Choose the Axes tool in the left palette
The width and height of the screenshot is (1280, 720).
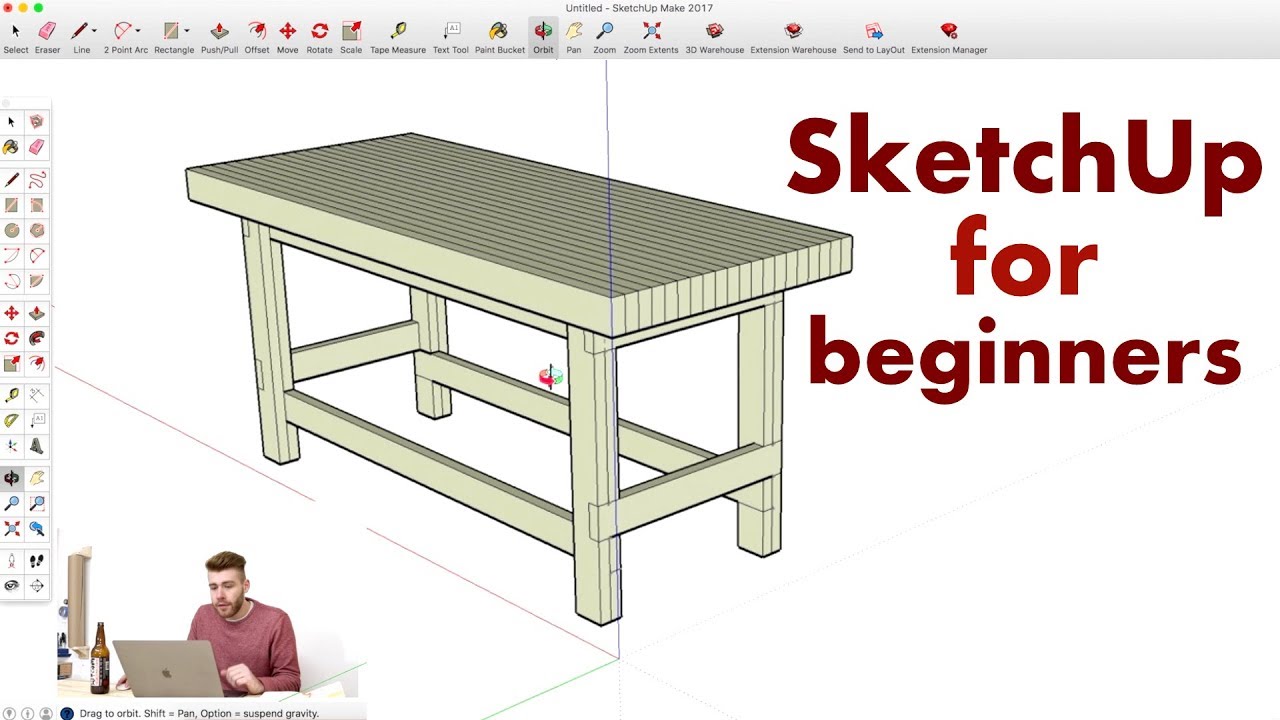point(12,446)
